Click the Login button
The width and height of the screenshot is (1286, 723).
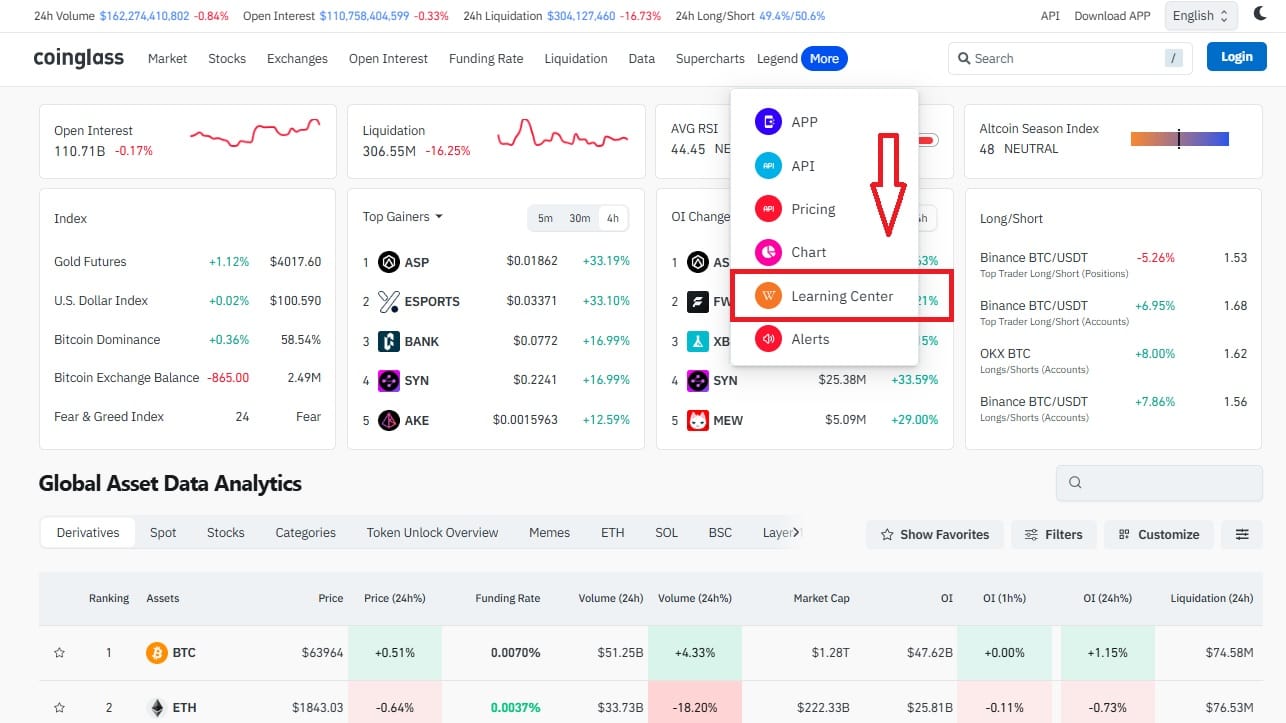[1236, 57]
